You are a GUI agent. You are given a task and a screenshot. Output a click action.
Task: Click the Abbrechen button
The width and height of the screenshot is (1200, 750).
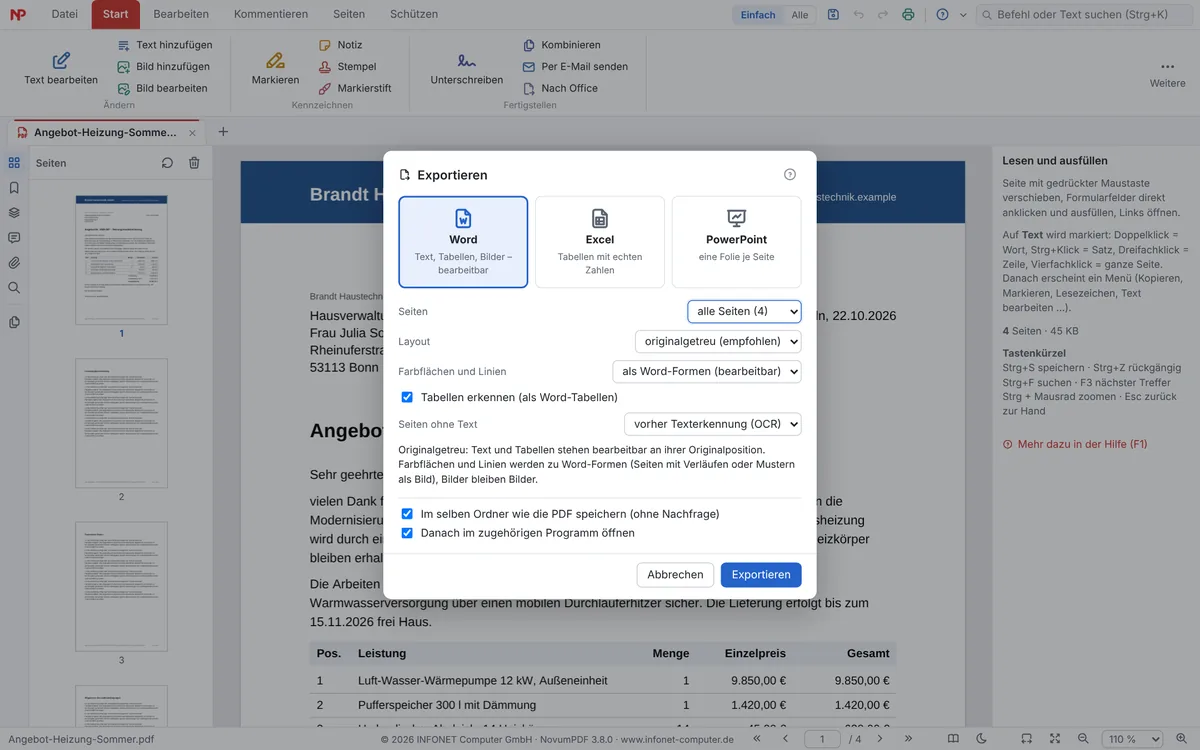tap(675, 574)
